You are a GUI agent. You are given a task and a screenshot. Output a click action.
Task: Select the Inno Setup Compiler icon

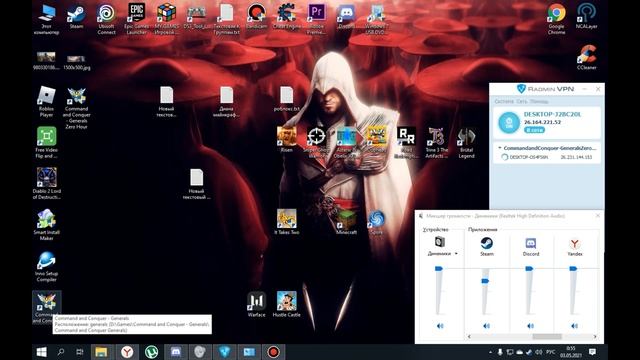tap(46, 266)
